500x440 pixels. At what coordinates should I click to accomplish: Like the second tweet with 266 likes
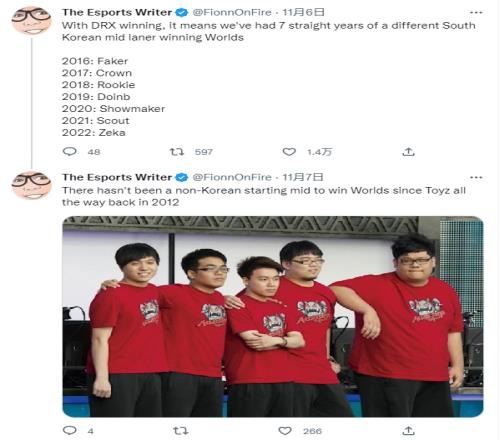[285, 431]
